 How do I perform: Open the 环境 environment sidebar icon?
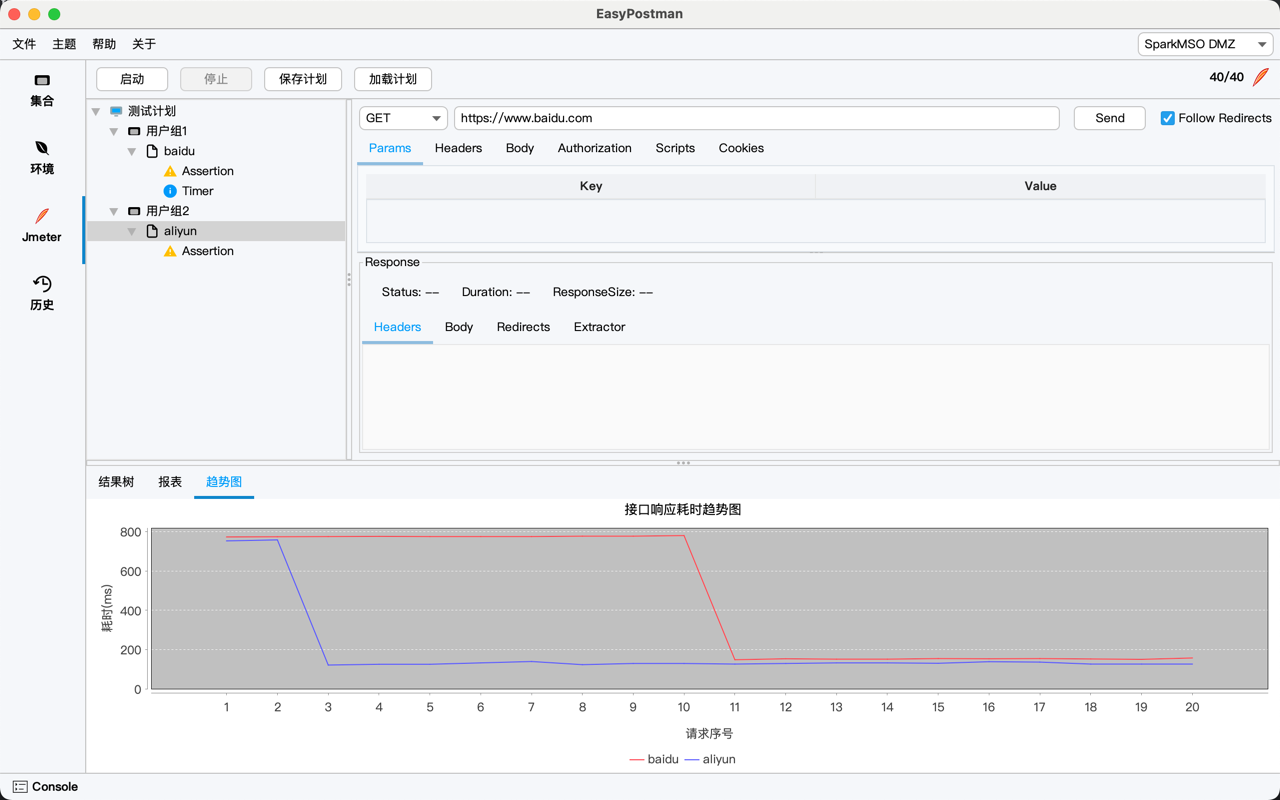point(42,148)
